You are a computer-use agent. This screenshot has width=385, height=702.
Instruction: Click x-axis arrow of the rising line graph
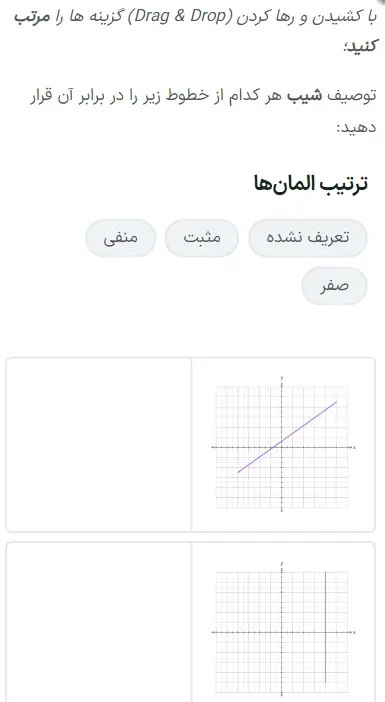pos(354,447)
